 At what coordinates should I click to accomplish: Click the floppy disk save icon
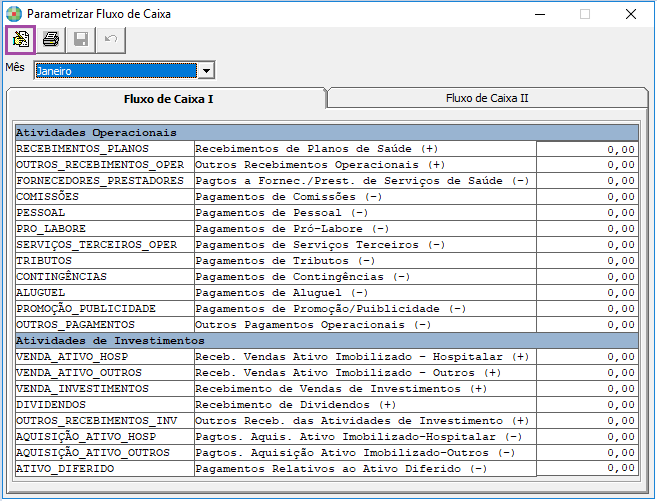tap(81, 40)
